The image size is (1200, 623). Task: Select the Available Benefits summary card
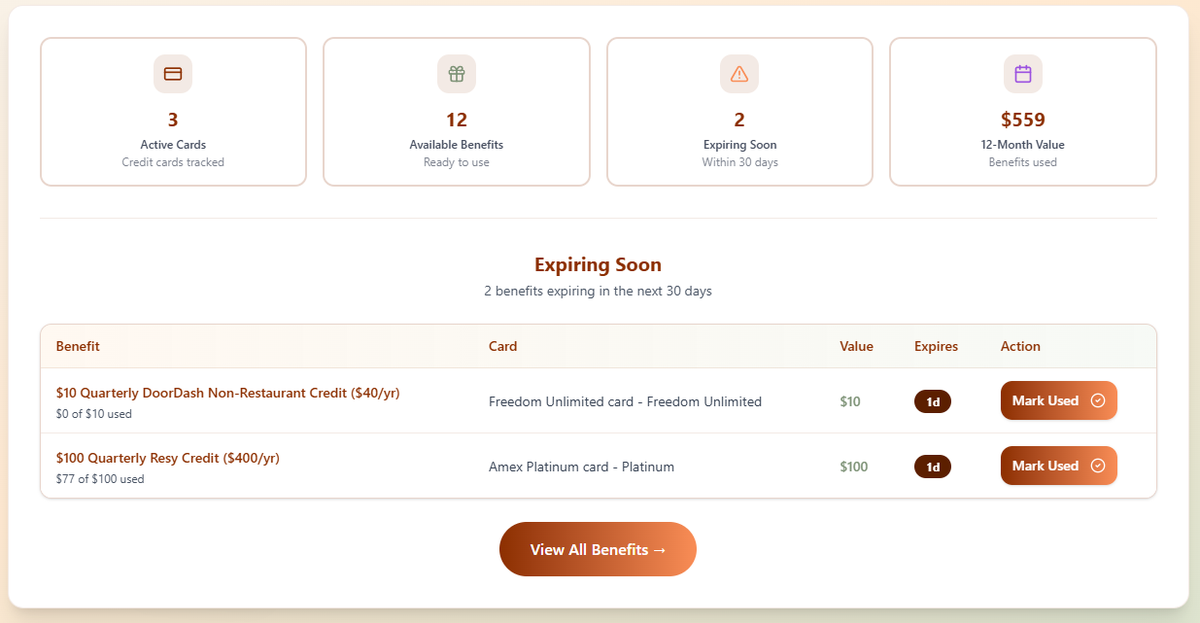click(x=456, y=111)
